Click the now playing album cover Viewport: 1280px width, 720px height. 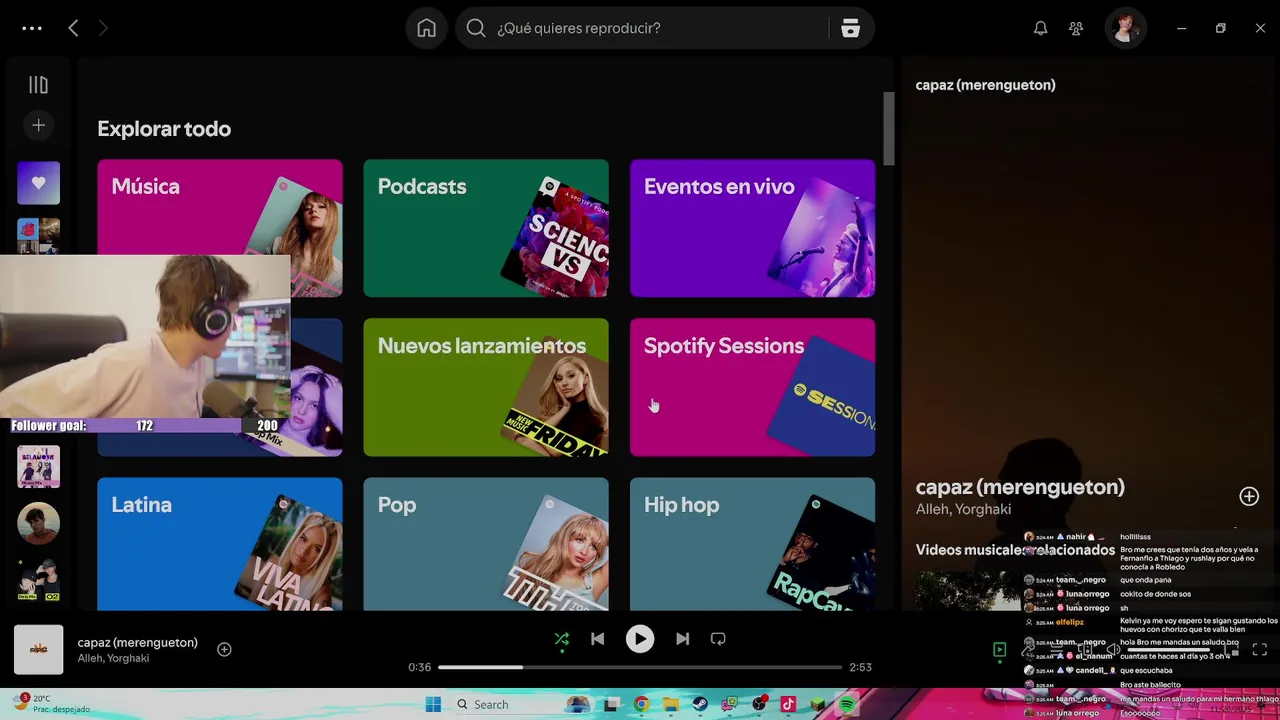click(x=38, y=649)
